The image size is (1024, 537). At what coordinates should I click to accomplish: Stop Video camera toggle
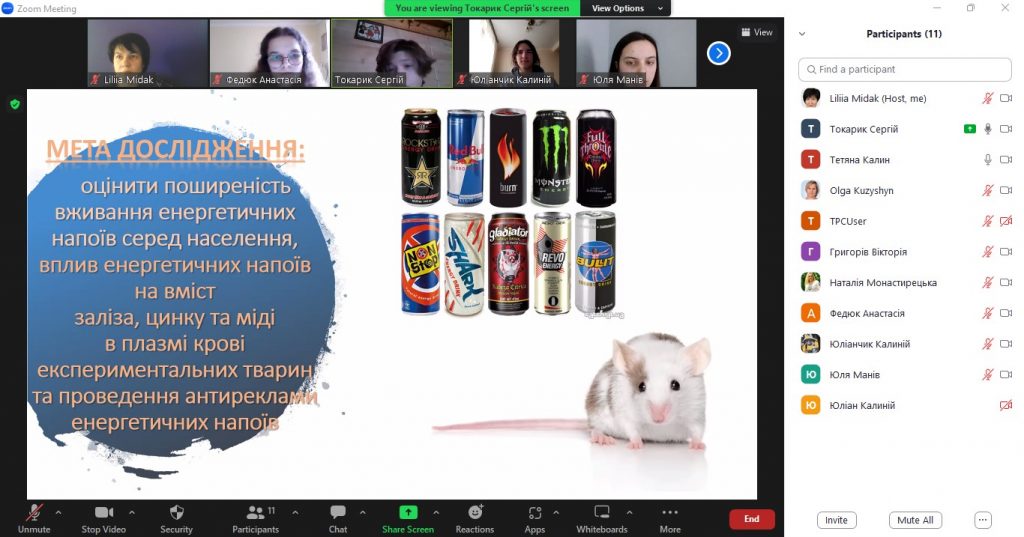pyautogui.click(x=104, y=513)
